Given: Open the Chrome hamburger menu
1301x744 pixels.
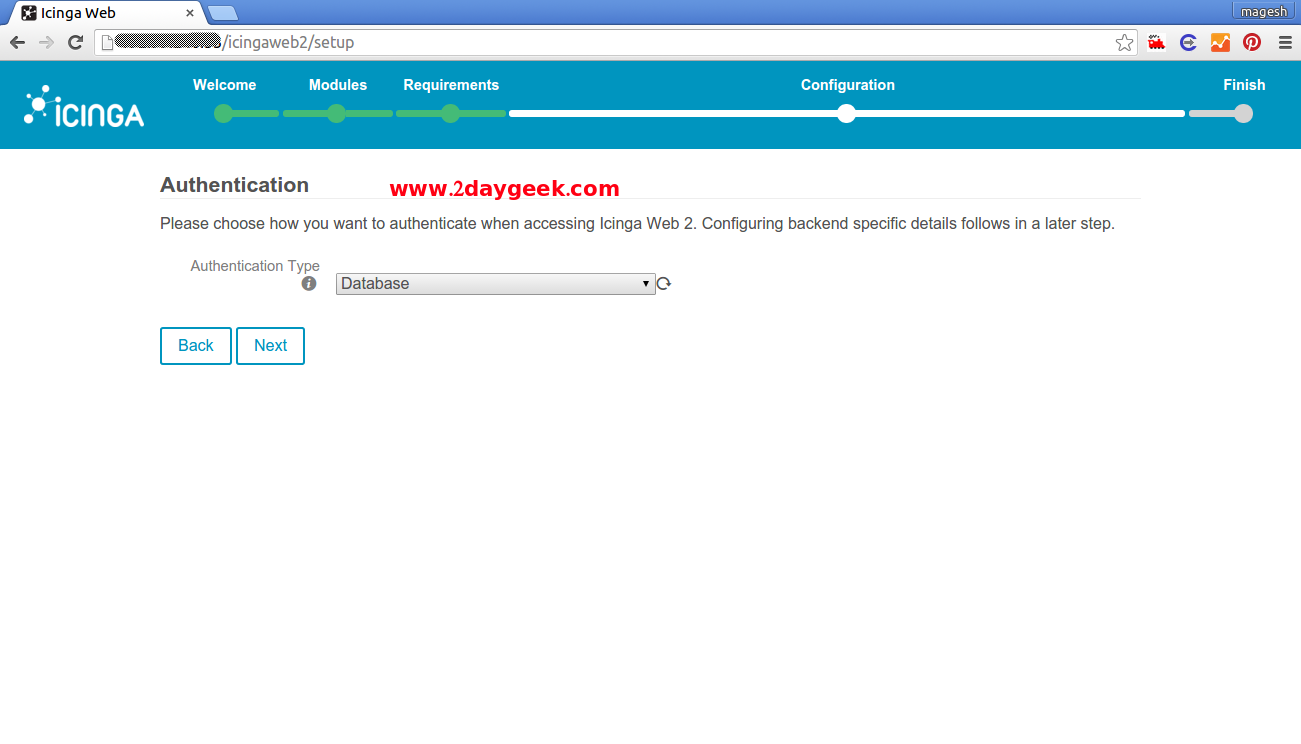Looking at the screenshot, I should (x=1286, y=42).
